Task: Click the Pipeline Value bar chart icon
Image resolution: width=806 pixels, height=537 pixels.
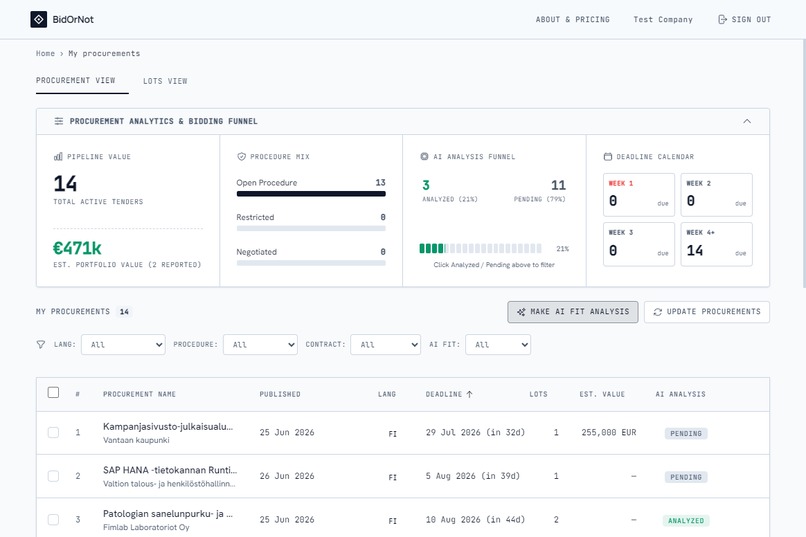Action: 58,157
